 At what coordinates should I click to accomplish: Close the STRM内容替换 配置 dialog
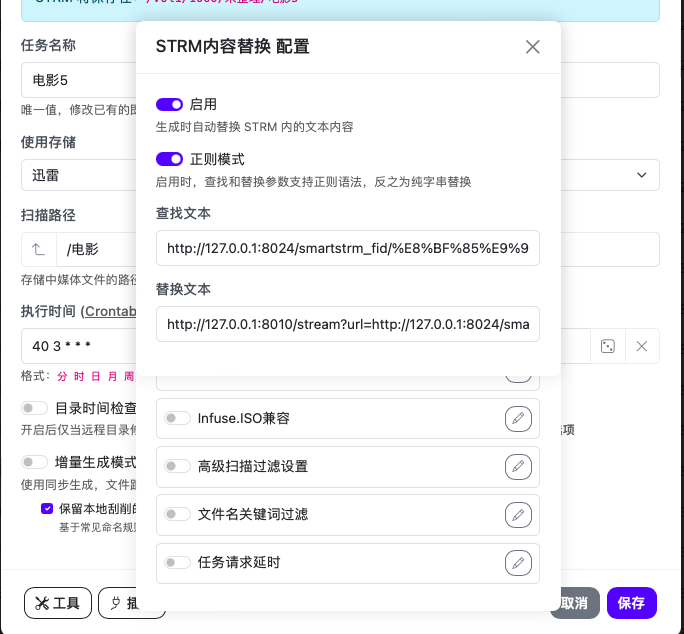click(x=532, y=47)
